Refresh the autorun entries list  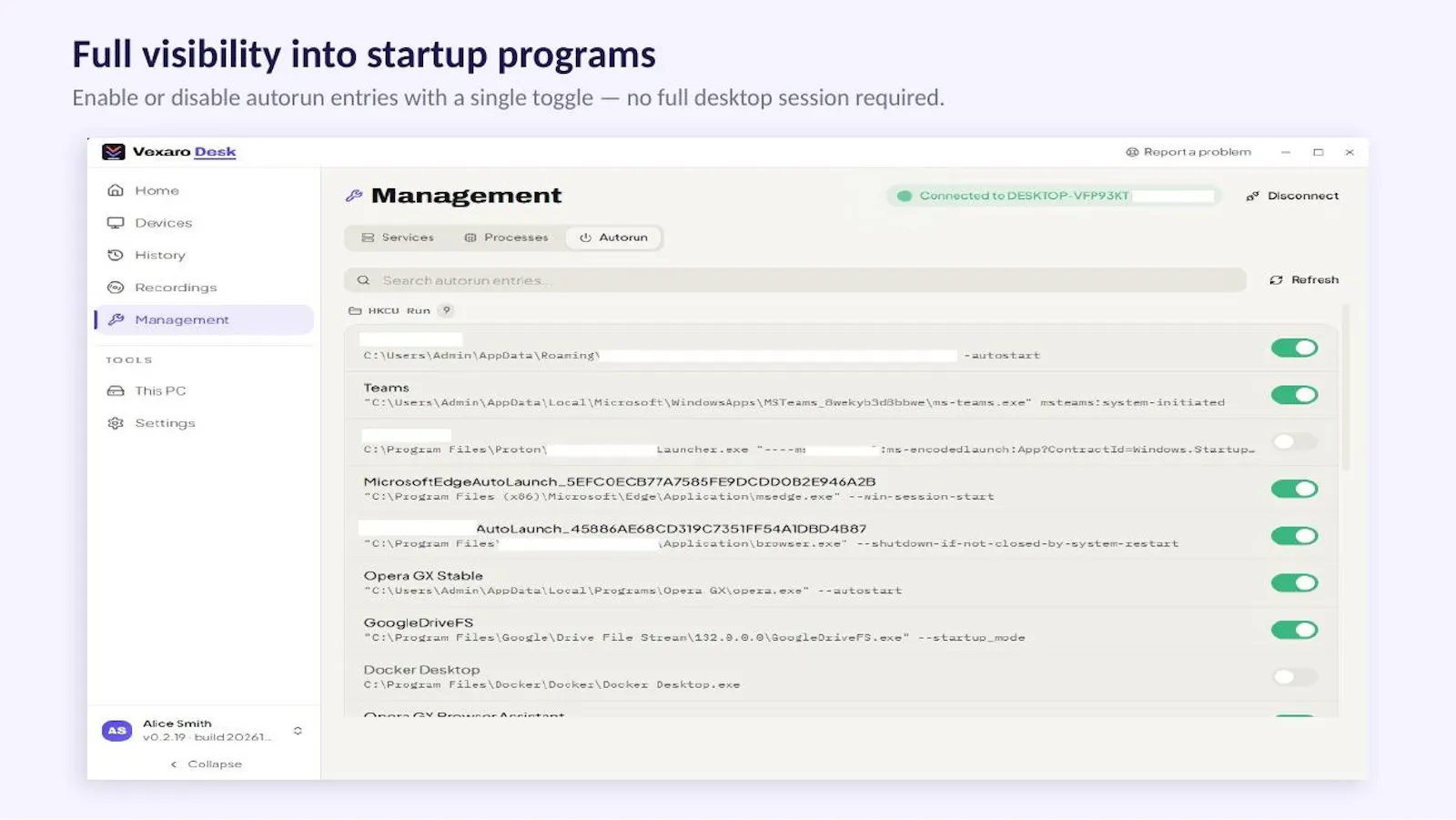[x=1304, y=280]
